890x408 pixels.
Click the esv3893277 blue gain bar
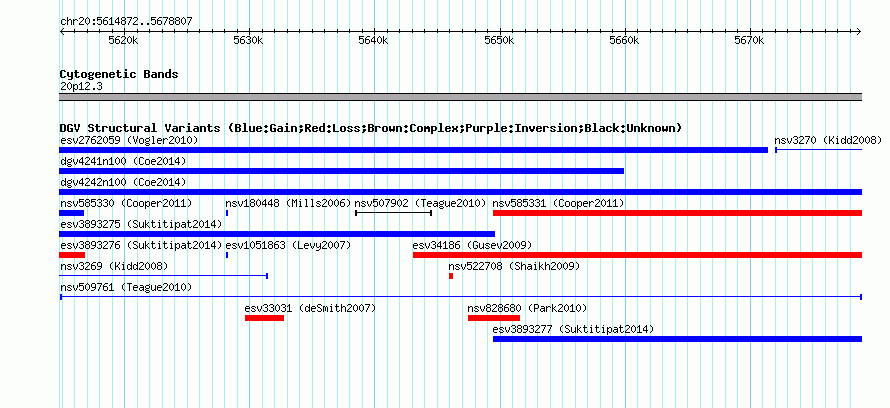pyautogui.click(x=678, y=339)
